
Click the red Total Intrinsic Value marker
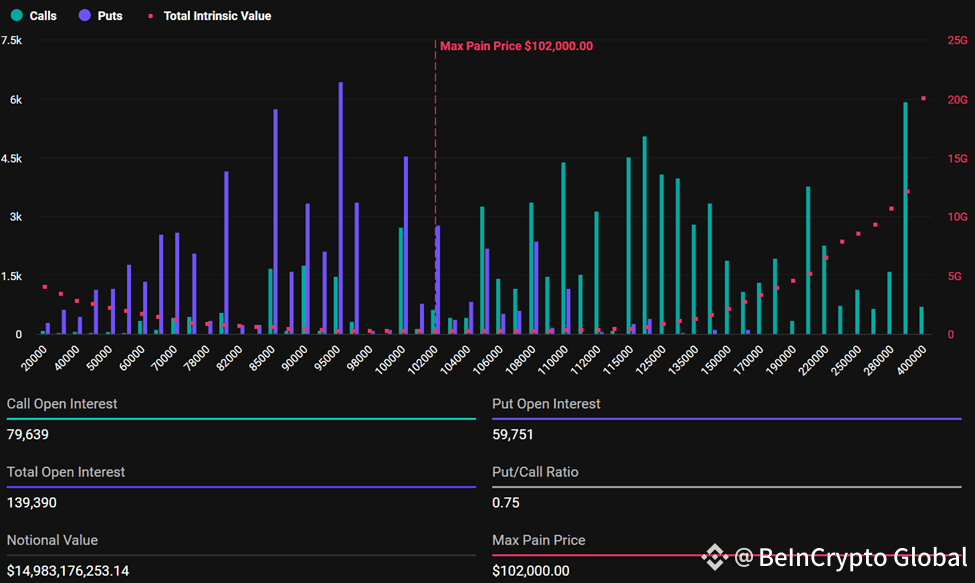[150, 16]
